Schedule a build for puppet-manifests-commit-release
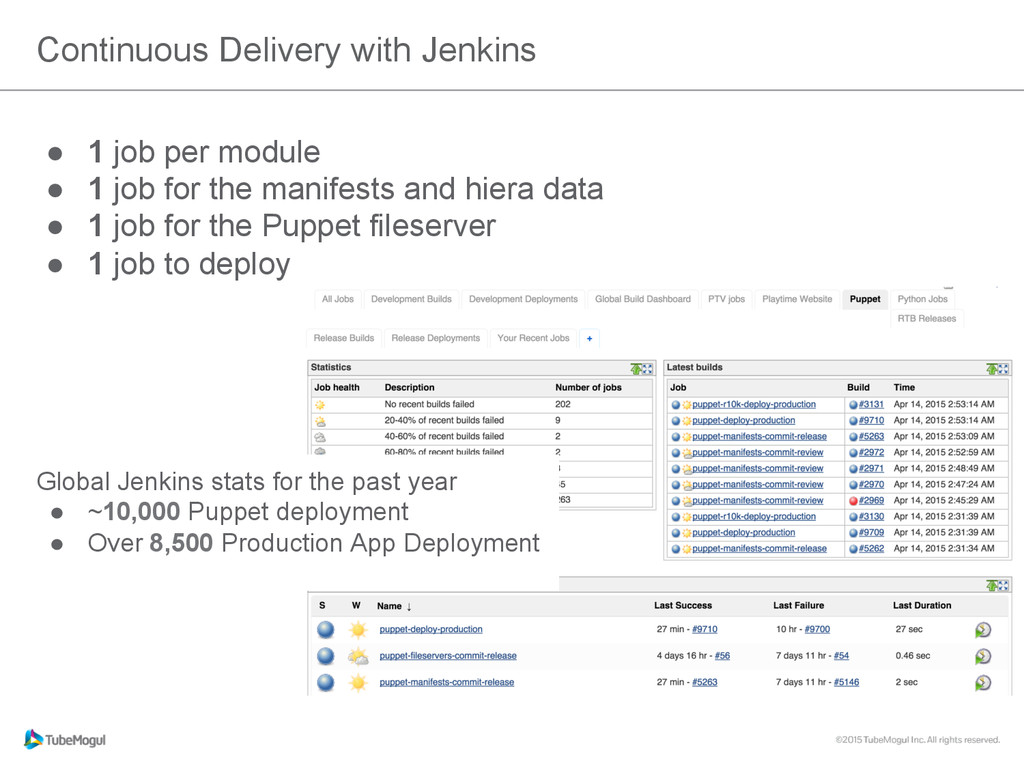1024x768 pixels. (983, 682)
